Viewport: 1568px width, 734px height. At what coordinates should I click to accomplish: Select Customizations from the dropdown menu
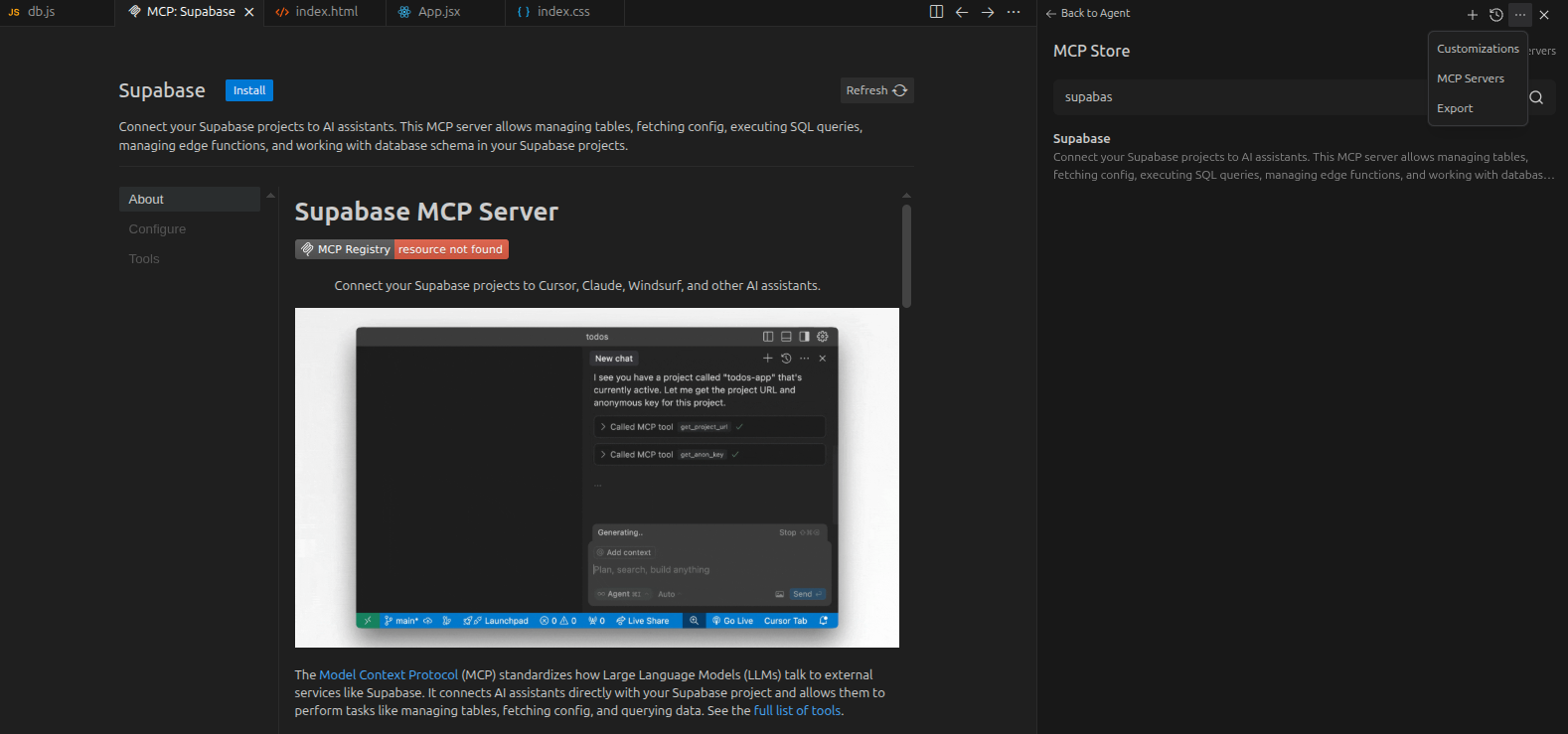click(x=1478, y=49)
